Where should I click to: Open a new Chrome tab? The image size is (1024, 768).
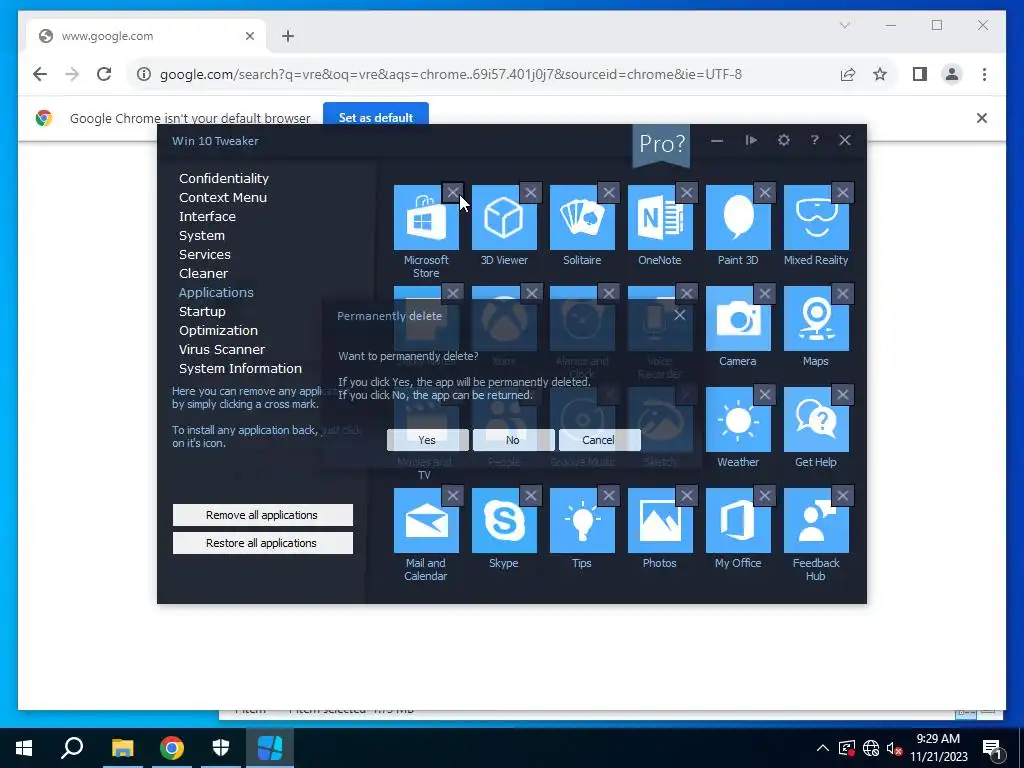point(288,36)
